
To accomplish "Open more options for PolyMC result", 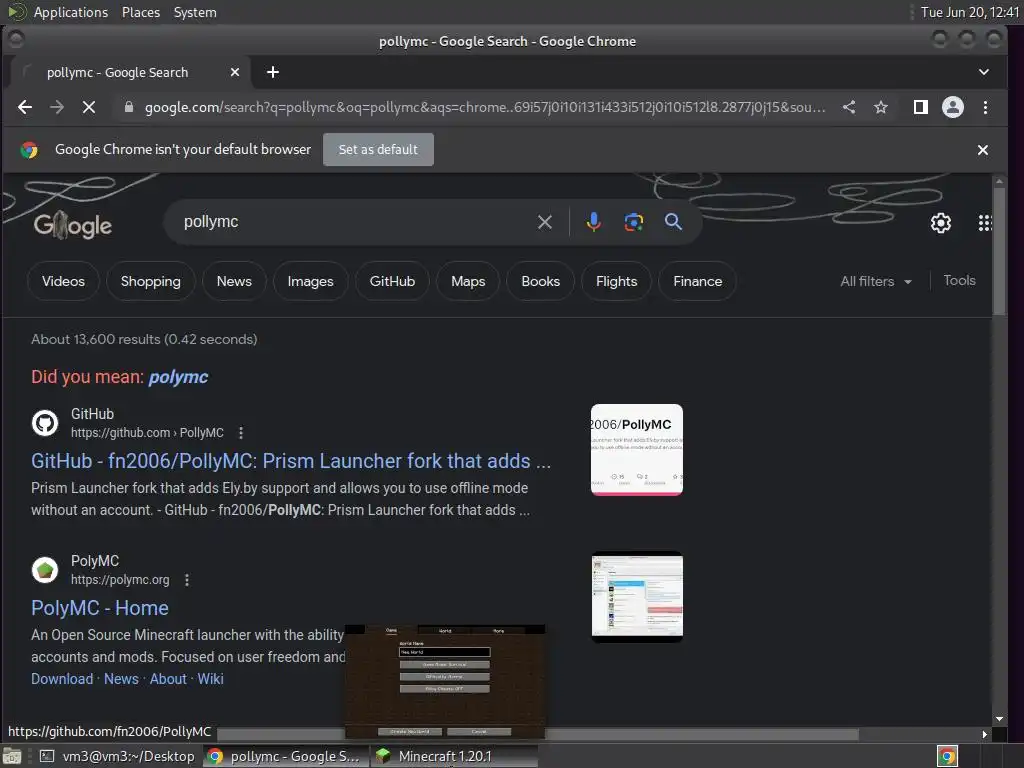I will [x=187, y=580].
